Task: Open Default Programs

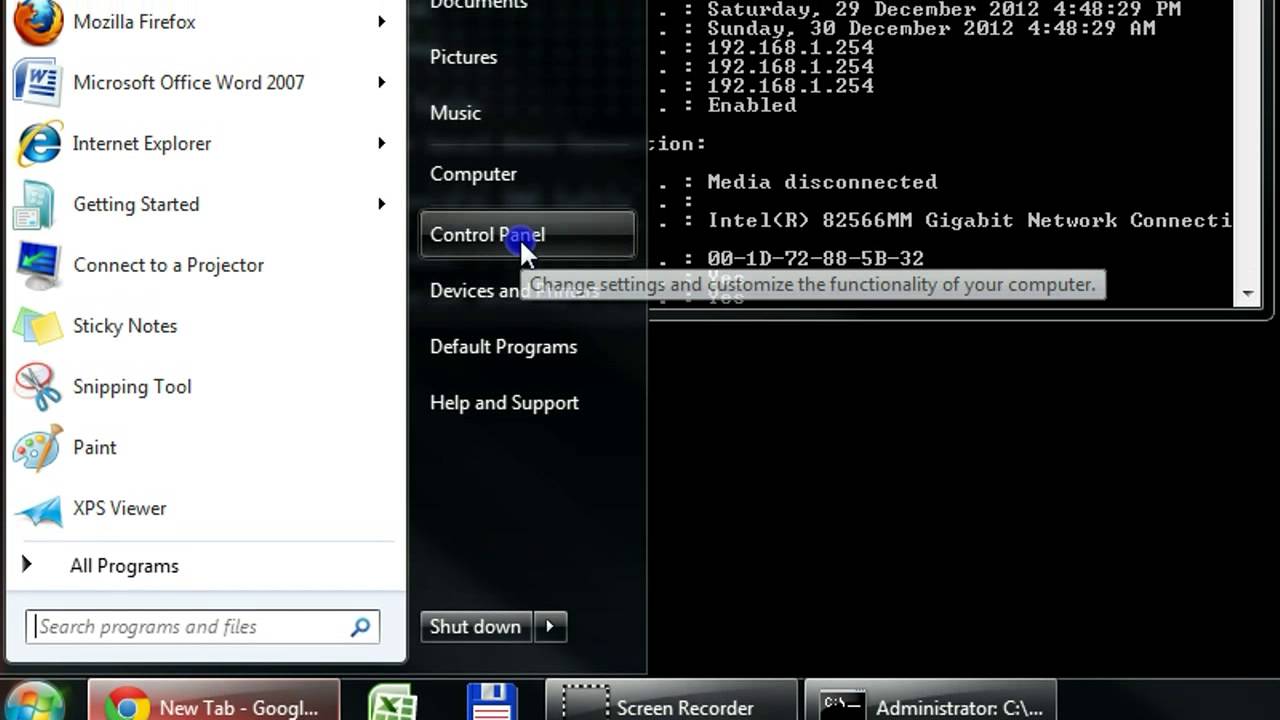Action: click(x=503, y=347)
